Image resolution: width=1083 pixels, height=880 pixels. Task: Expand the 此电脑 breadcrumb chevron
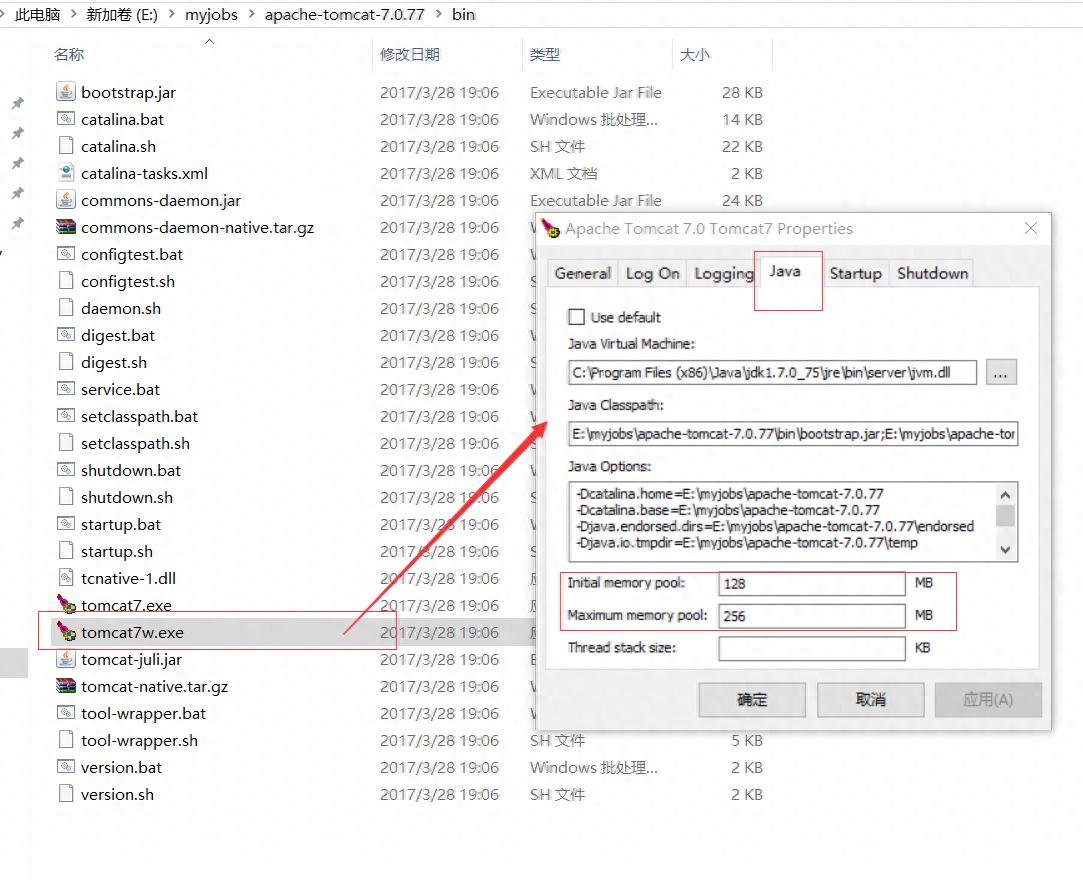point(73,15)
